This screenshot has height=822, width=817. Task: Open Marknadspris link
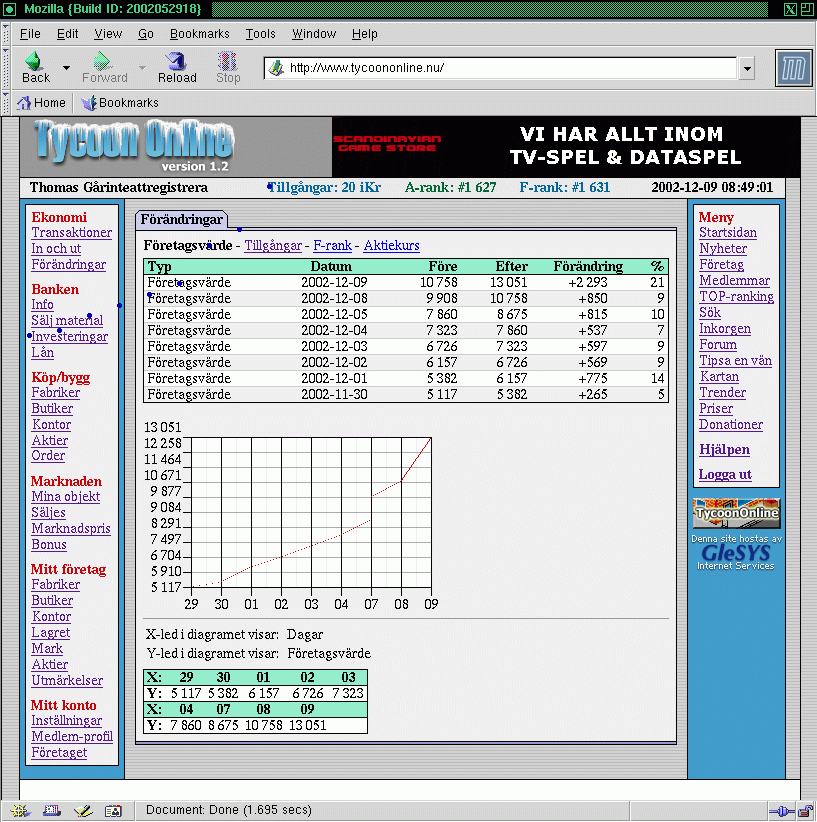point(71,528)
